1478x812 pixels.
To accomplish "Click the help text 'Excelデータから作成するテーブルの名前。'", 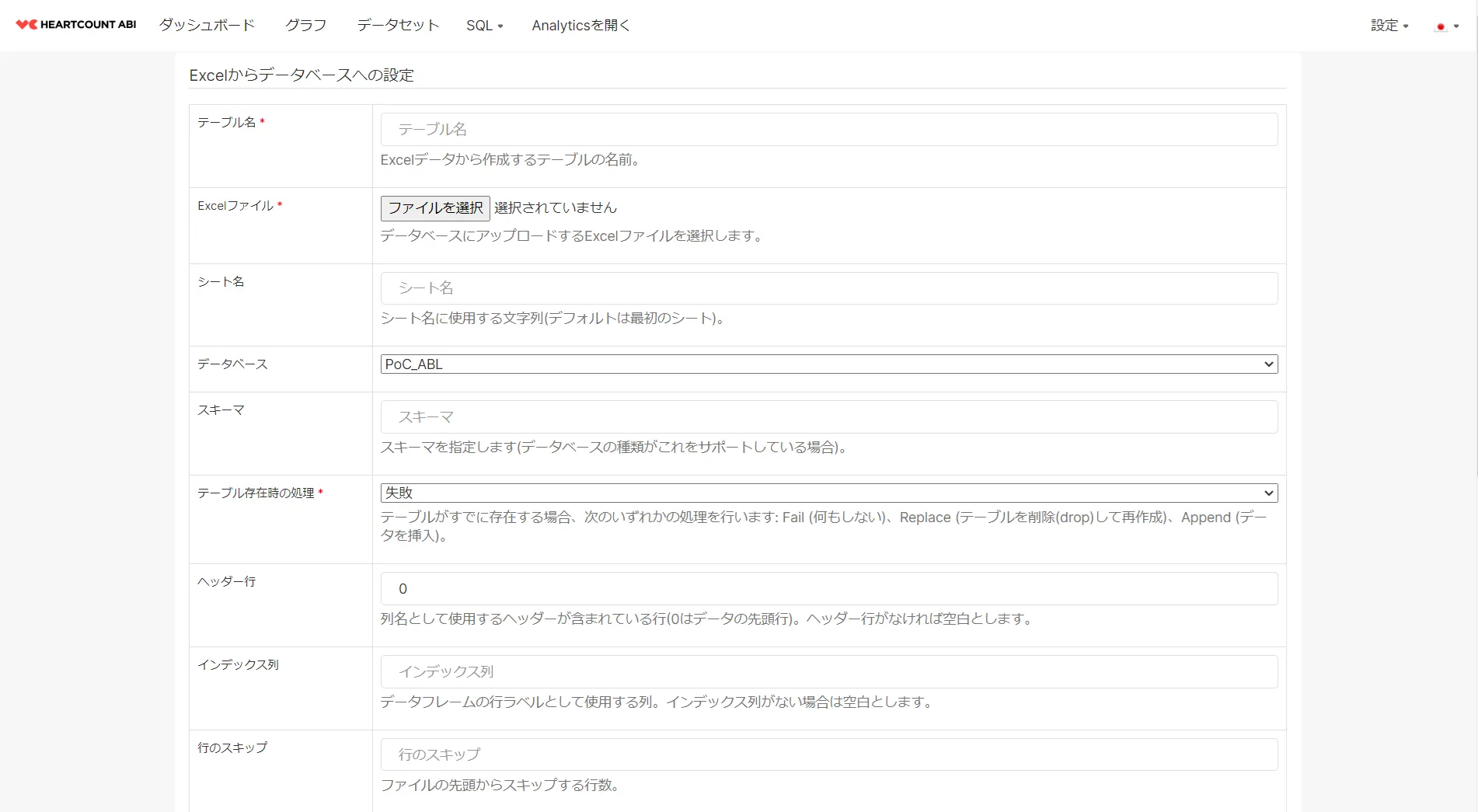I will click(510, 160).
